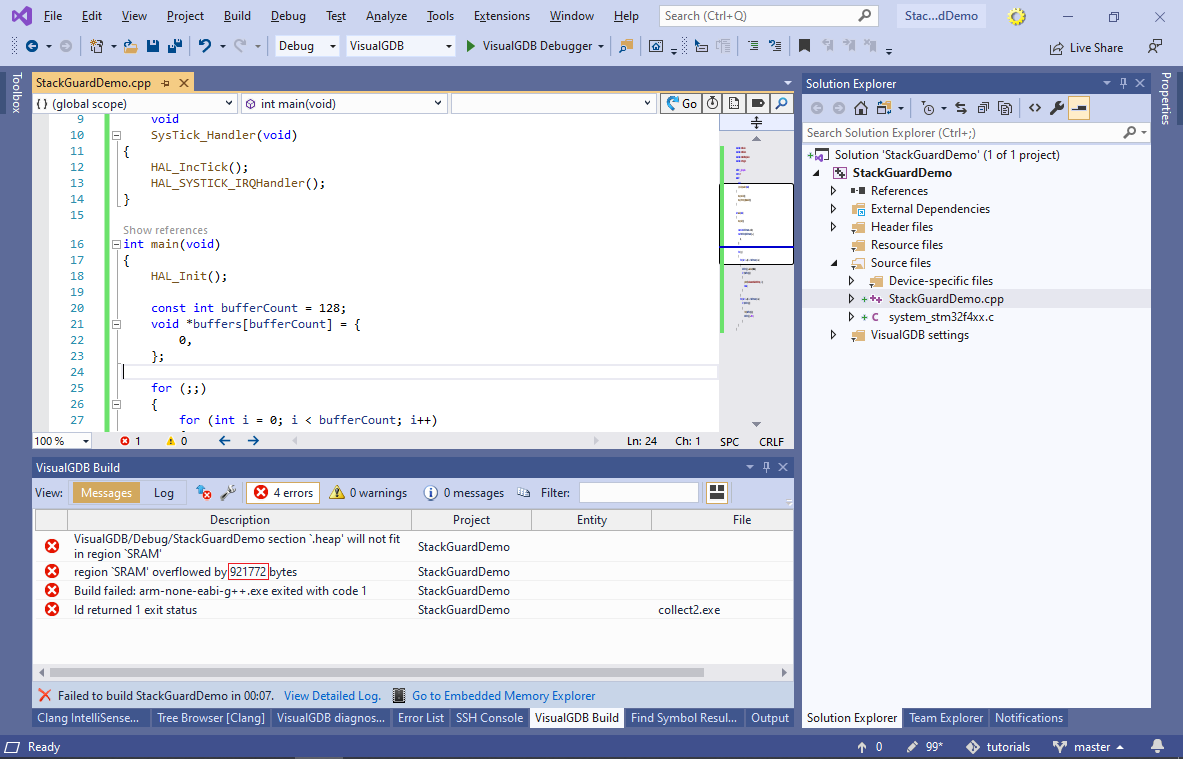Click View Detailed Log link

pos(332,696)
